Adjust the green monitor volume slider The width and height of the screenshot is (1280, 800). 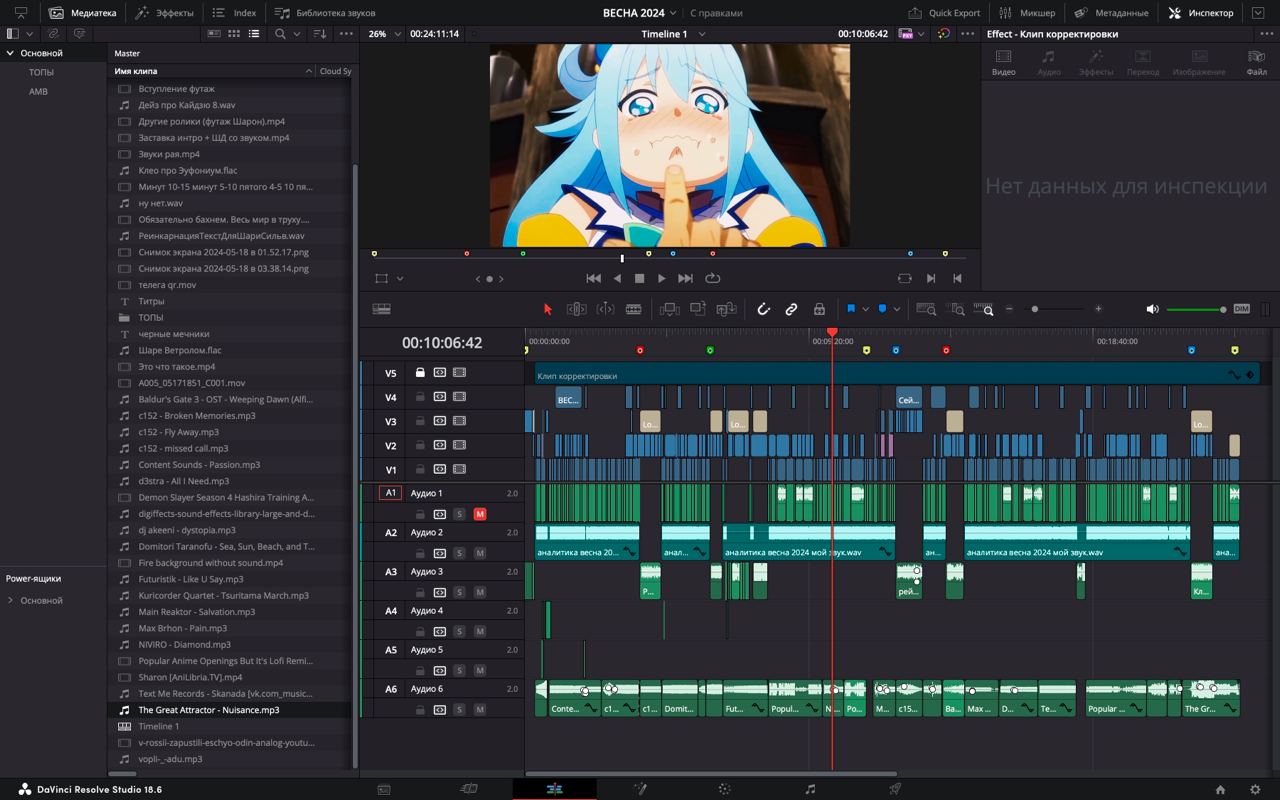tap(1196, 309)
